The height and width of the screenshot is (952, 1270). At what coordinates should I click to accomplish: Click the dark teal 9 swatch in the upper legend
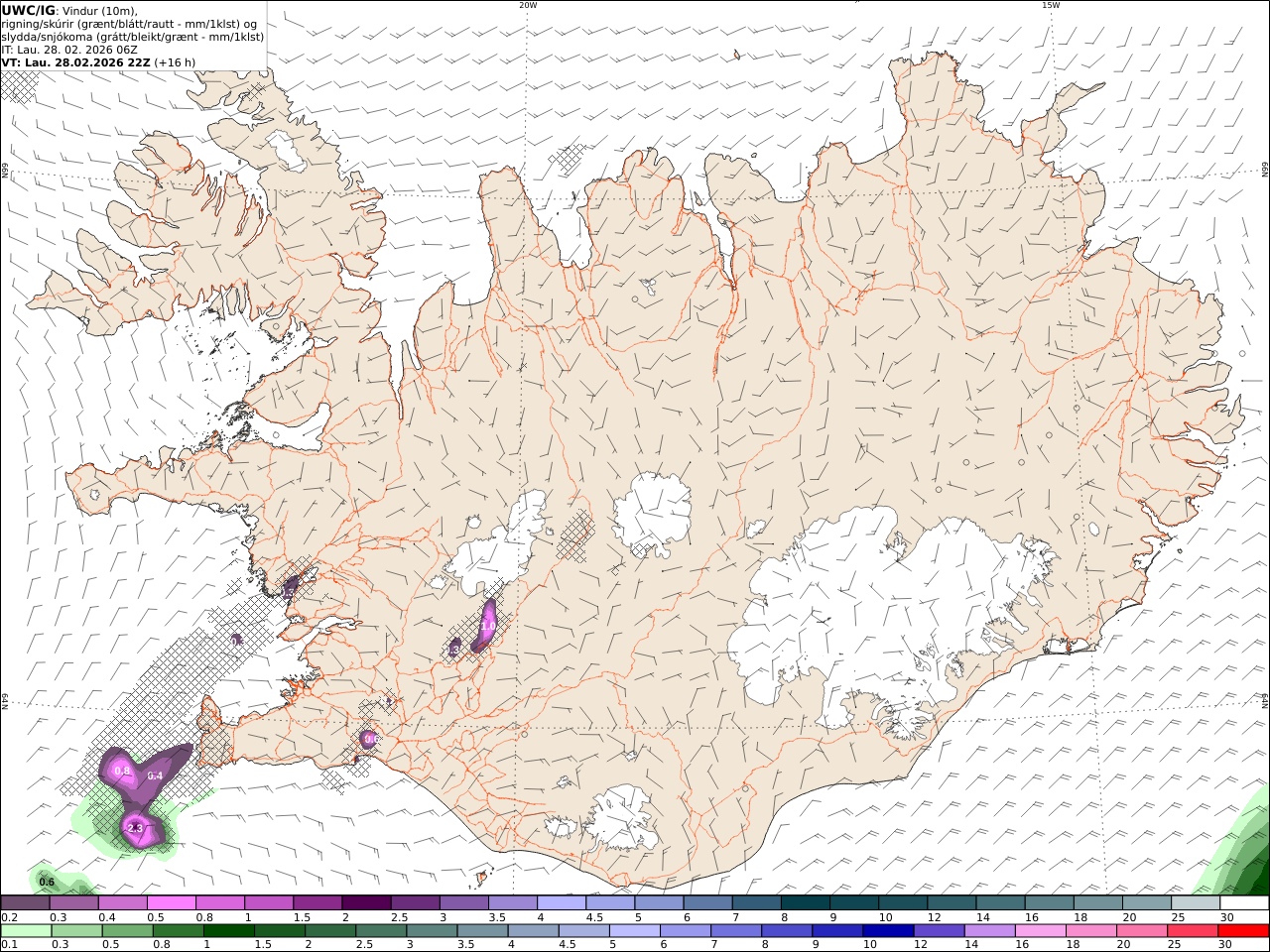click(x=854, y=903)
